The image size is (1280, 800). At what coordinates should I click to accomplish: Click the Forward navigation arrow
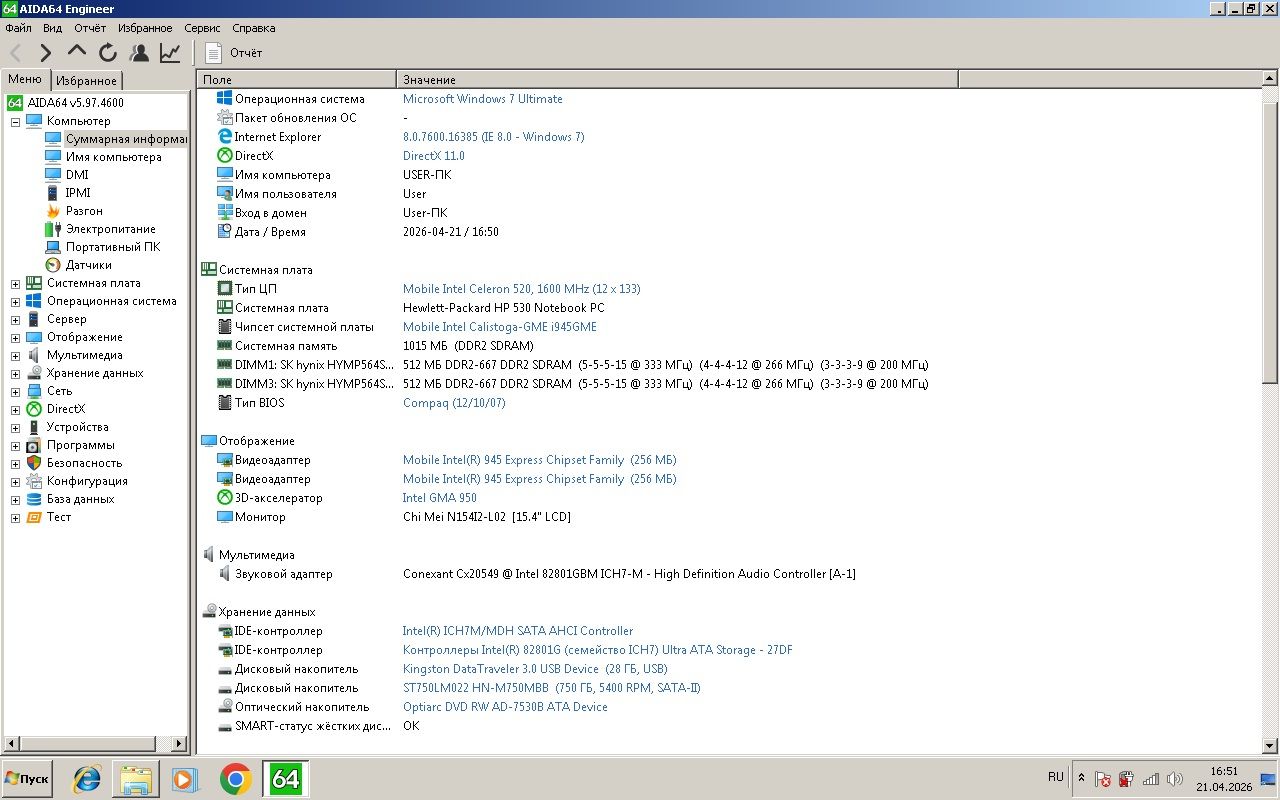pos(46,53)
